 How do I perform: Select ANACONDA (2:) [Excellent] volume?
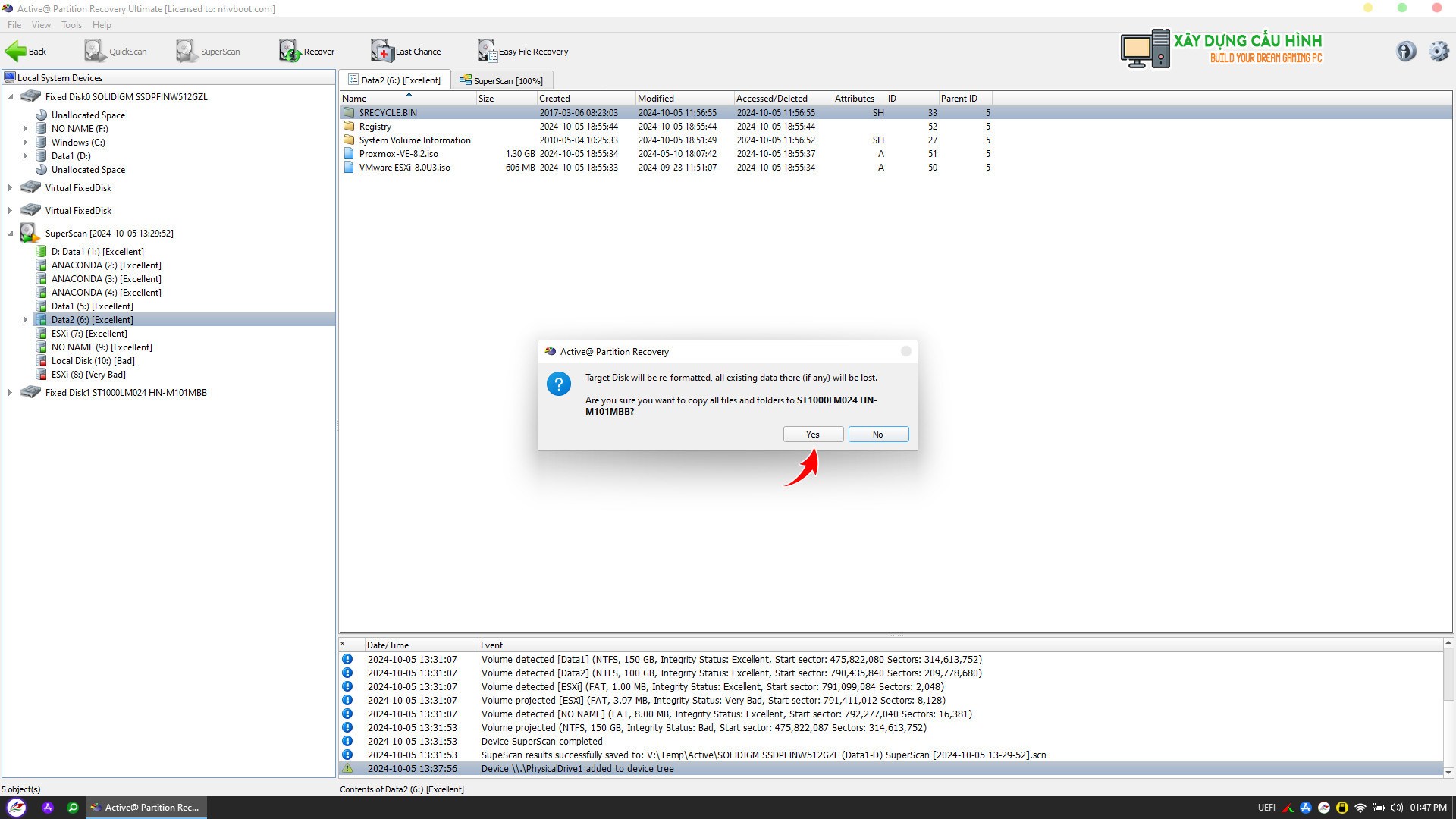tap(106, 265)
